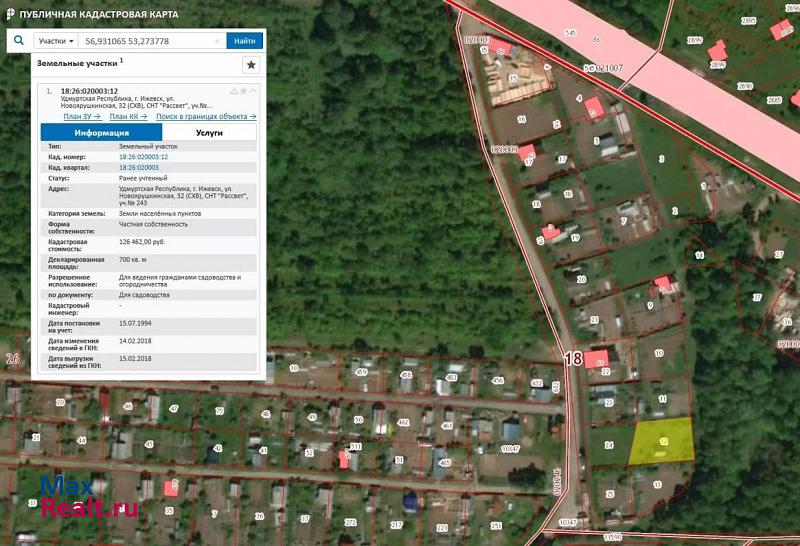Switch to the Информация tab
Viewport: 800px width, 546px height.
click(x=101, y=132)
